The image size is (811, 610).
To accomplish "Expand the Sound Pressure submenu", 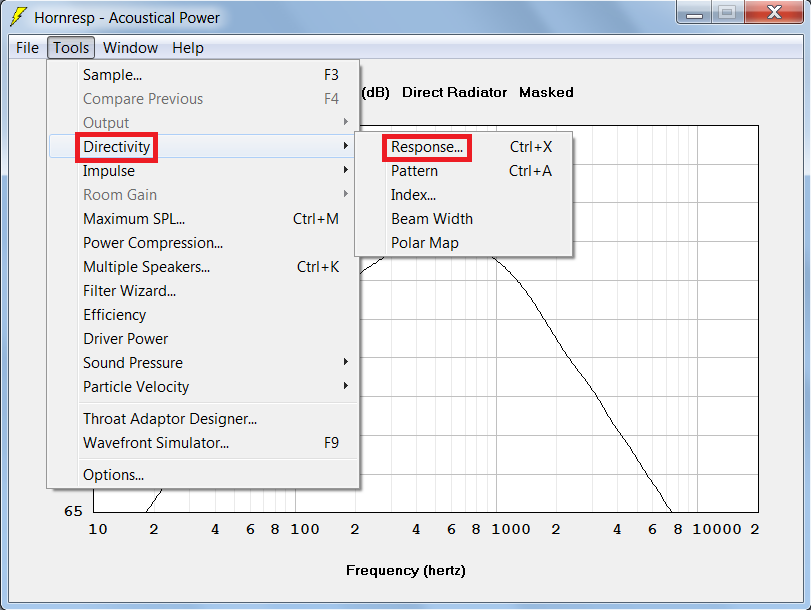I will click(x=204, y=363).
